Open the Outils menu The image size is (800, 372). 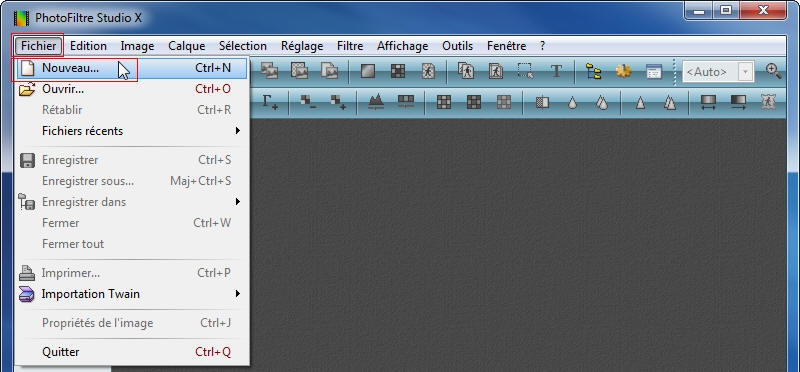[x=458, y=46]
